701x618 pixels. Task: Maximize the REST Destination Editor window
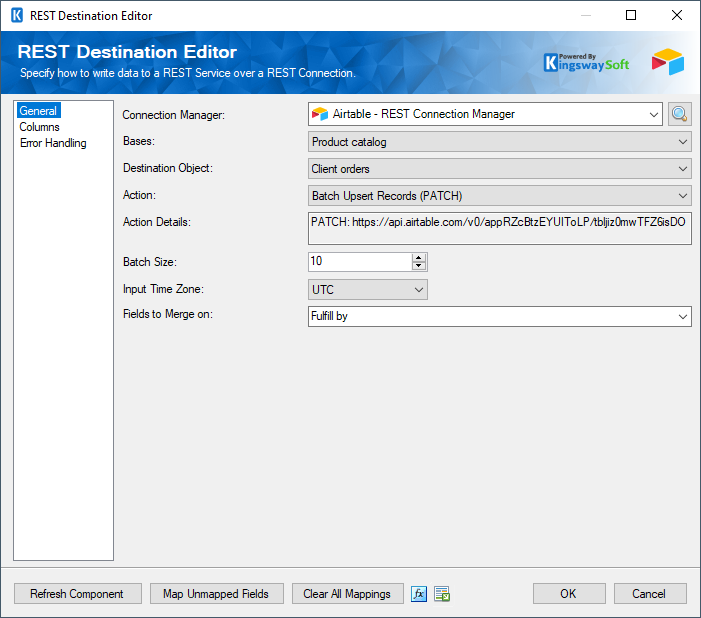tap(631, 15)
